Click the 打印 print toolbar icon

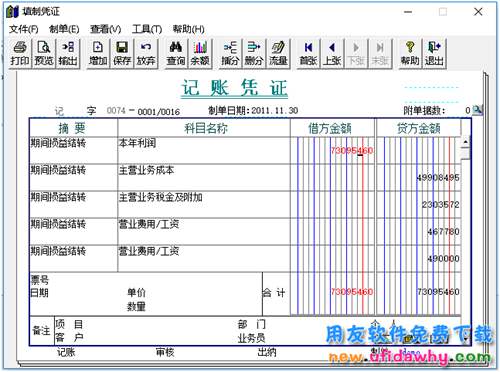[x=20, y=53]
